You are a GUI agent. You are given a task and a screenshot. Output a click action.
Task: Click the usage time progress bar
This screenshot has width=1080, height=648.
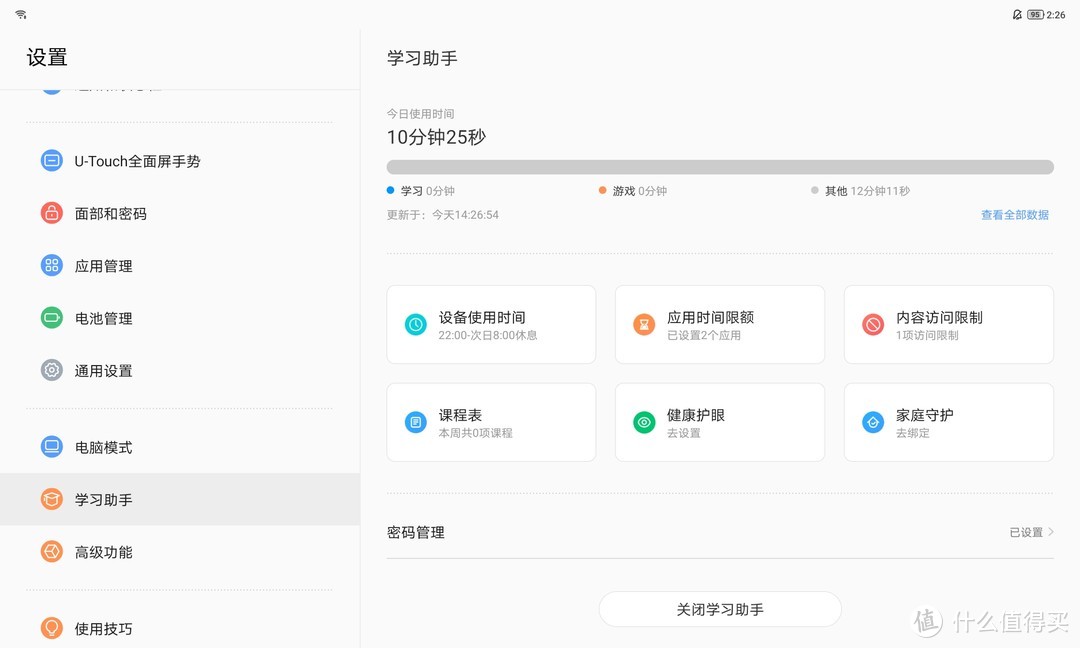(720, 166)
